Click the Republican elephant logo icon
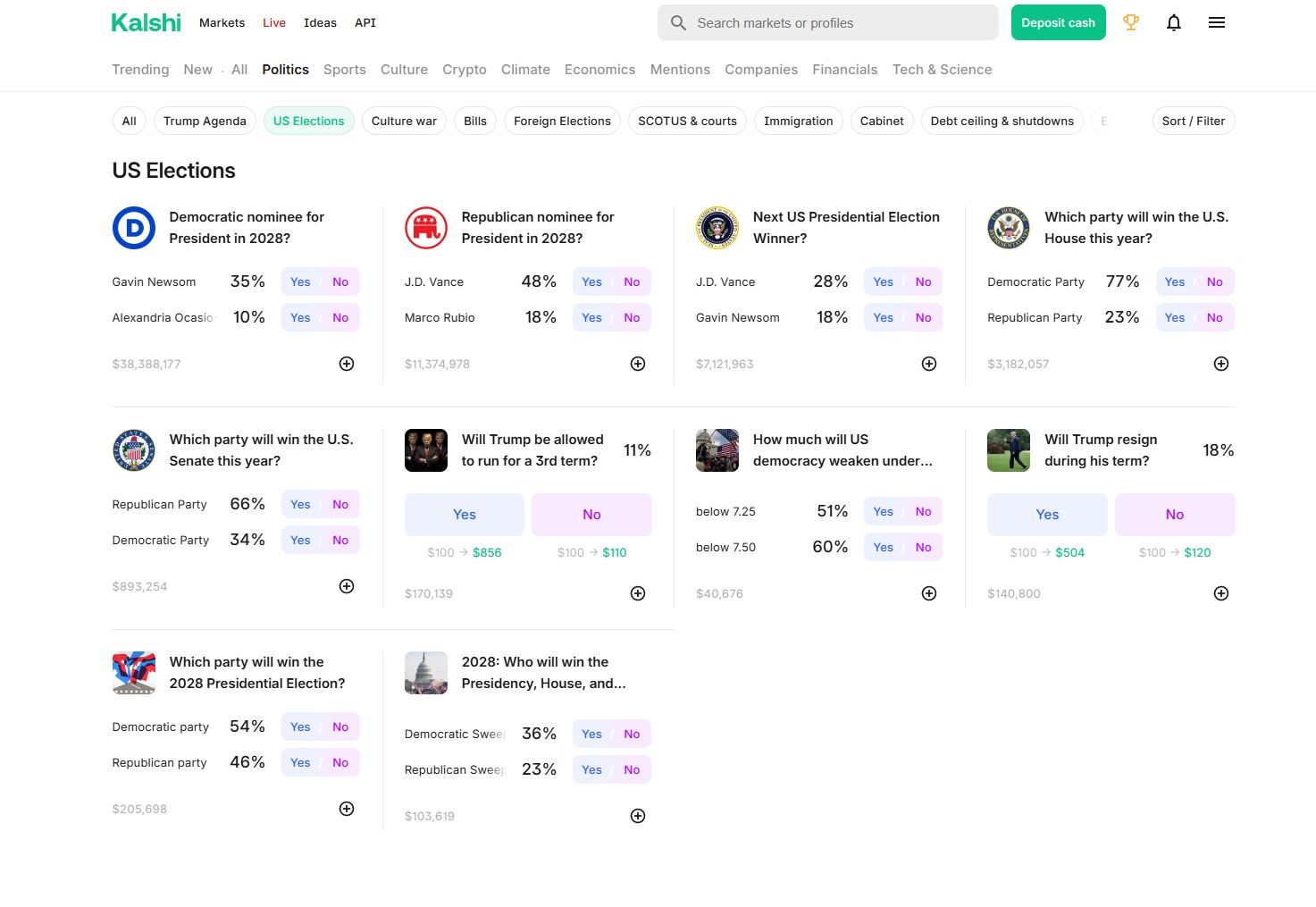1316x907 pixels. [x=426, y=228]
